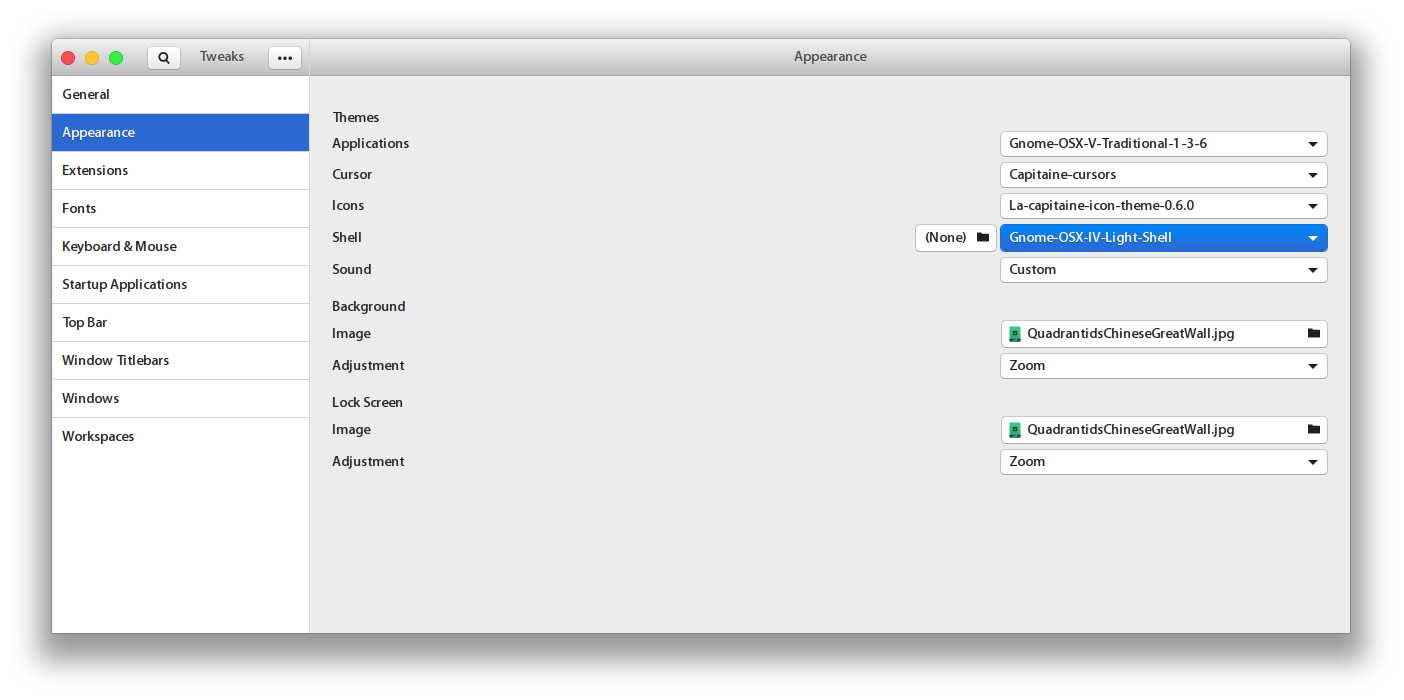1404x700 pixels.
Task: Go to the Extensions section
Action: click(95, 171)
